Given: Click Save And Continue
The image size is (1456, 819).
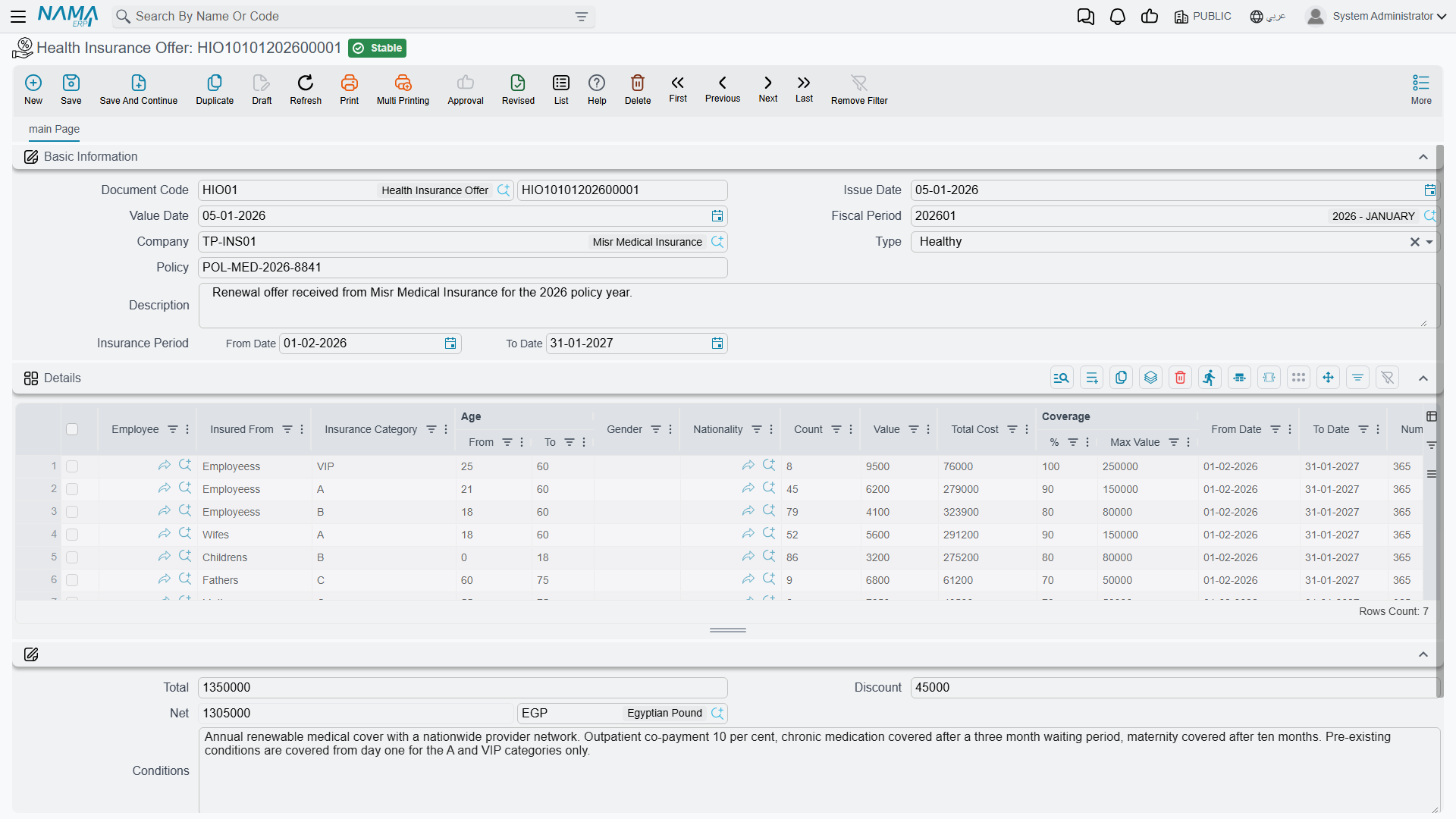Looking at the screenshot, I should click(x=138, y=89).
